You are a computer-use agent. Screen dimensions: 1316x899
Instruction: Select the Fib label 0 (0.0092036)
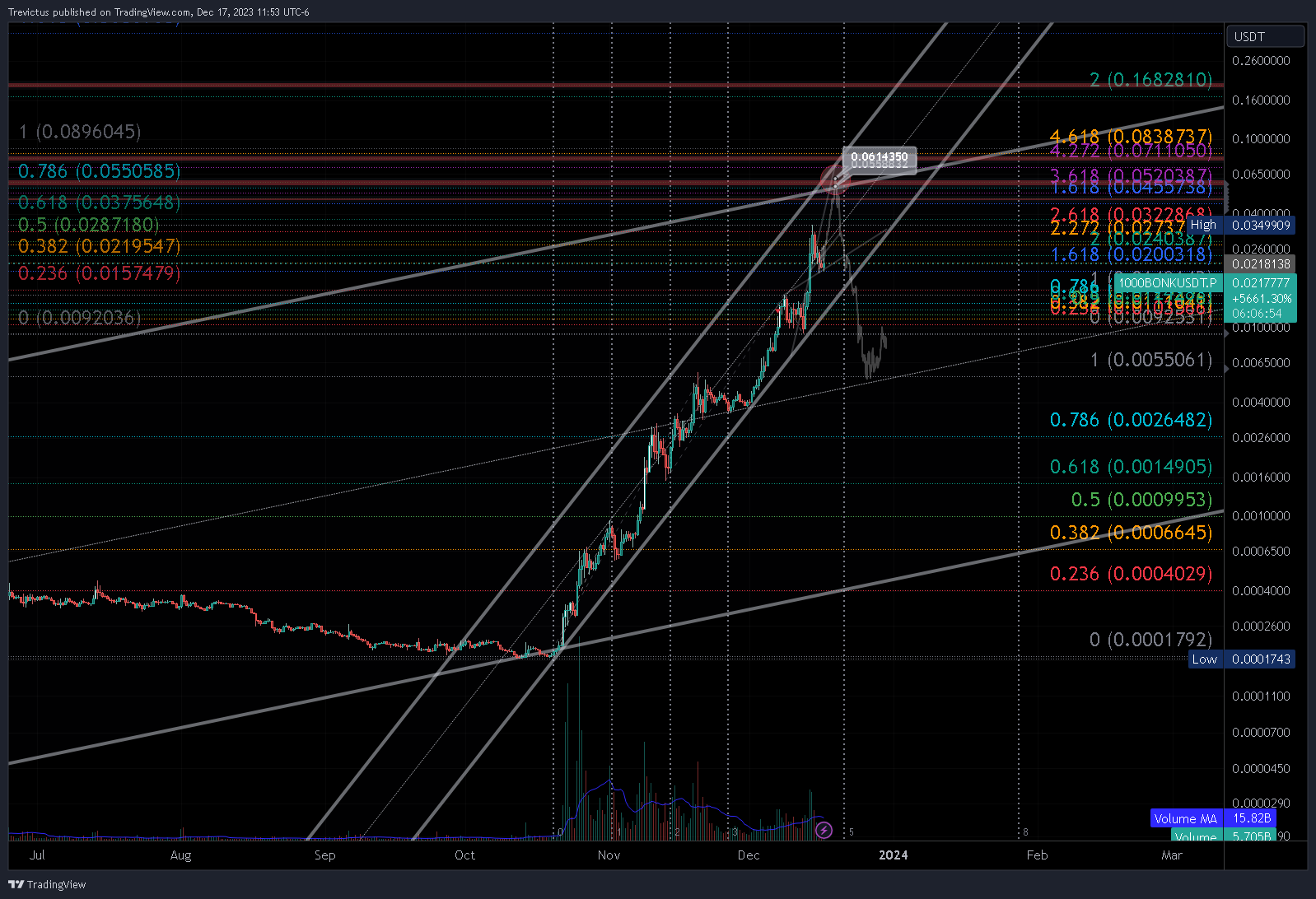[x=80, y=318]
